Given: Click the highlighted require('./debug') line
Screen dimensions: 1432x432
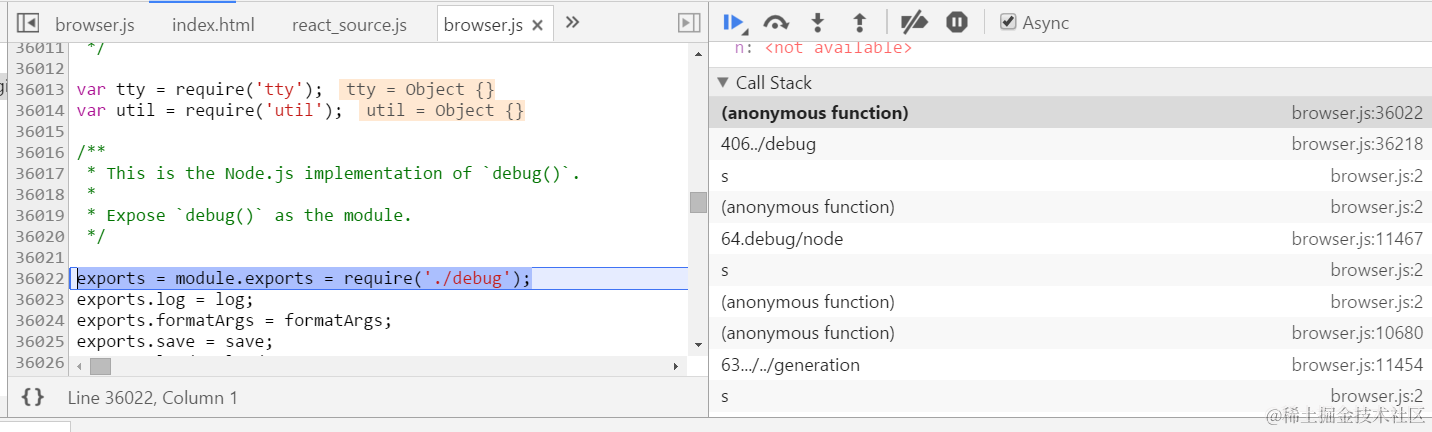Looking at the screenshot, I should 304,278.
